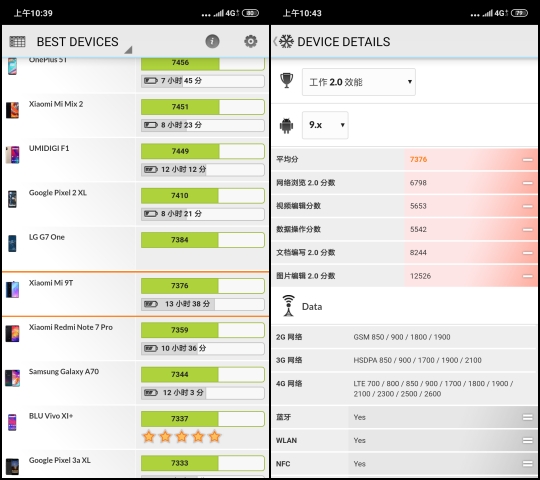Image resolution: width=540 pixels, height=480 pixels.
Task: Select the Samsung Galaxy A70 name
Action: (64, 372)
